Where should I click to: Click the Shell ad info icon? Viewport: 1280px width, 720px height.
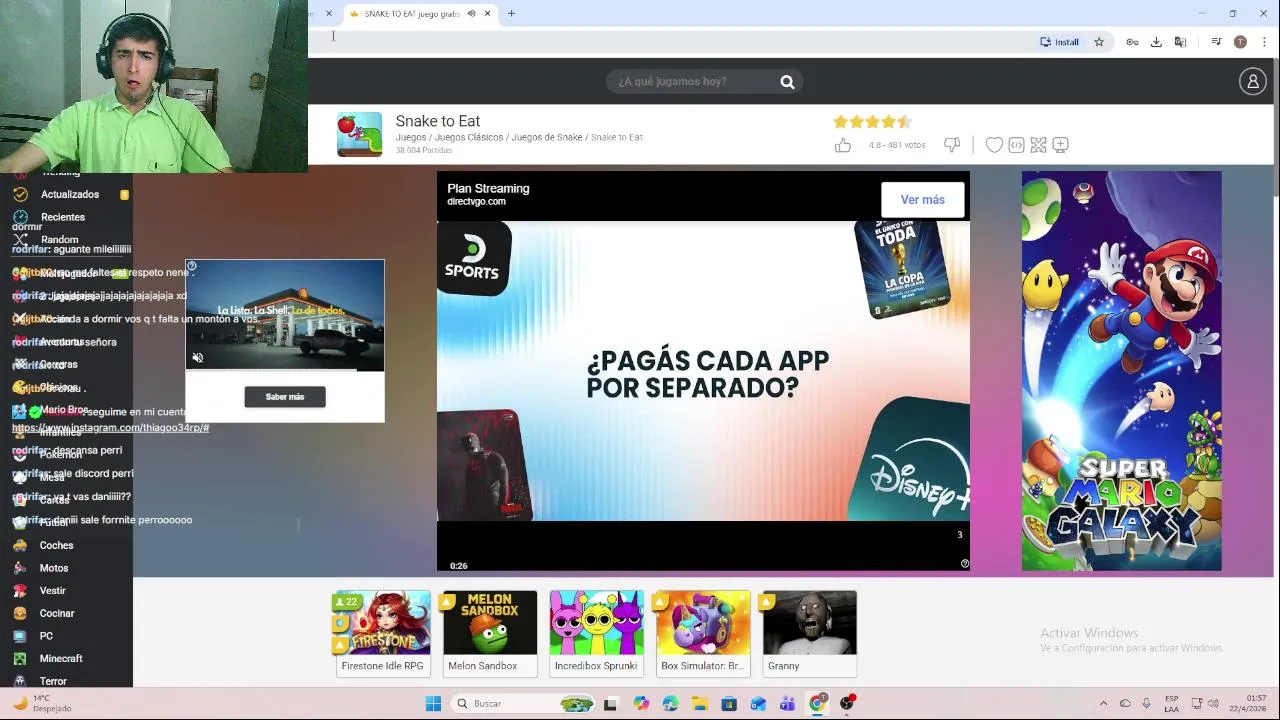coord(192,266)
